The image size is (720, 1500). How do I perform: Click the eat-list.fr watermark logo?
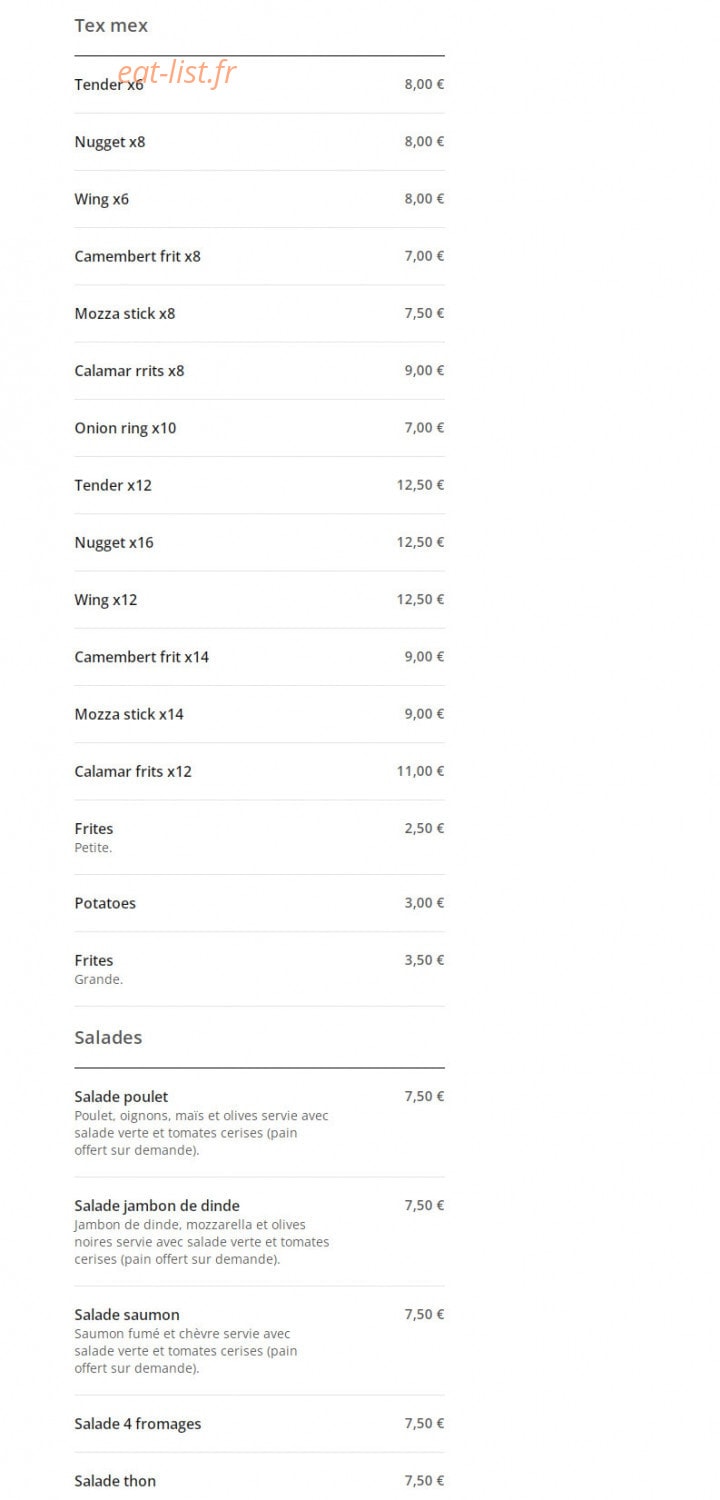point(177,72)
